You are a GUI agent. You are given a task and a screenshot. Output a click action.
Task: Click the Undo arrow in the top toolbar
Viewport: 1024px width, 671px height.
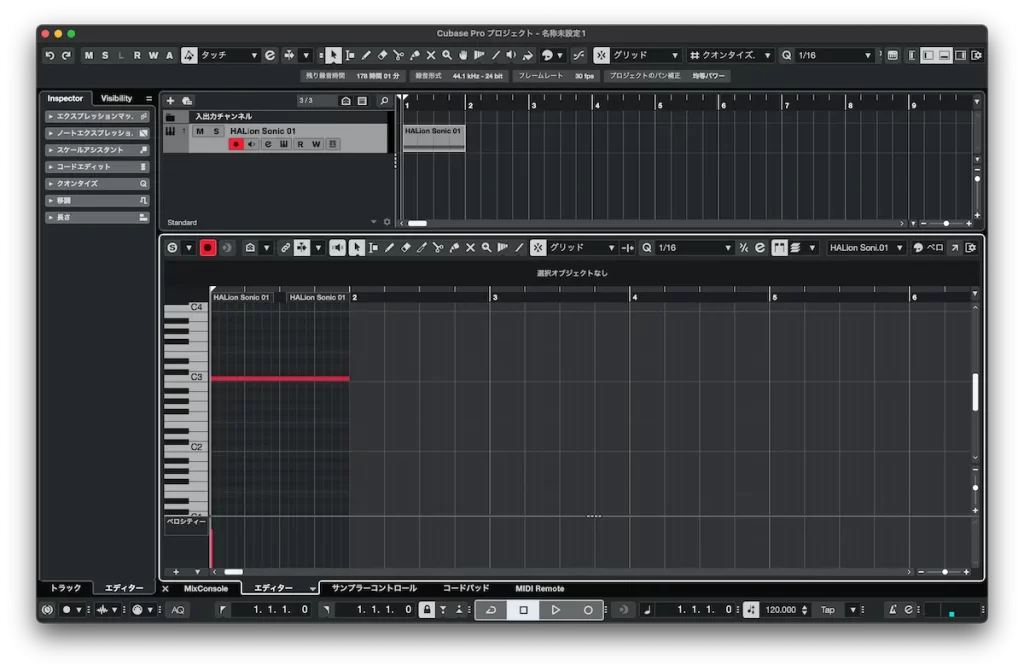(50, 55)
